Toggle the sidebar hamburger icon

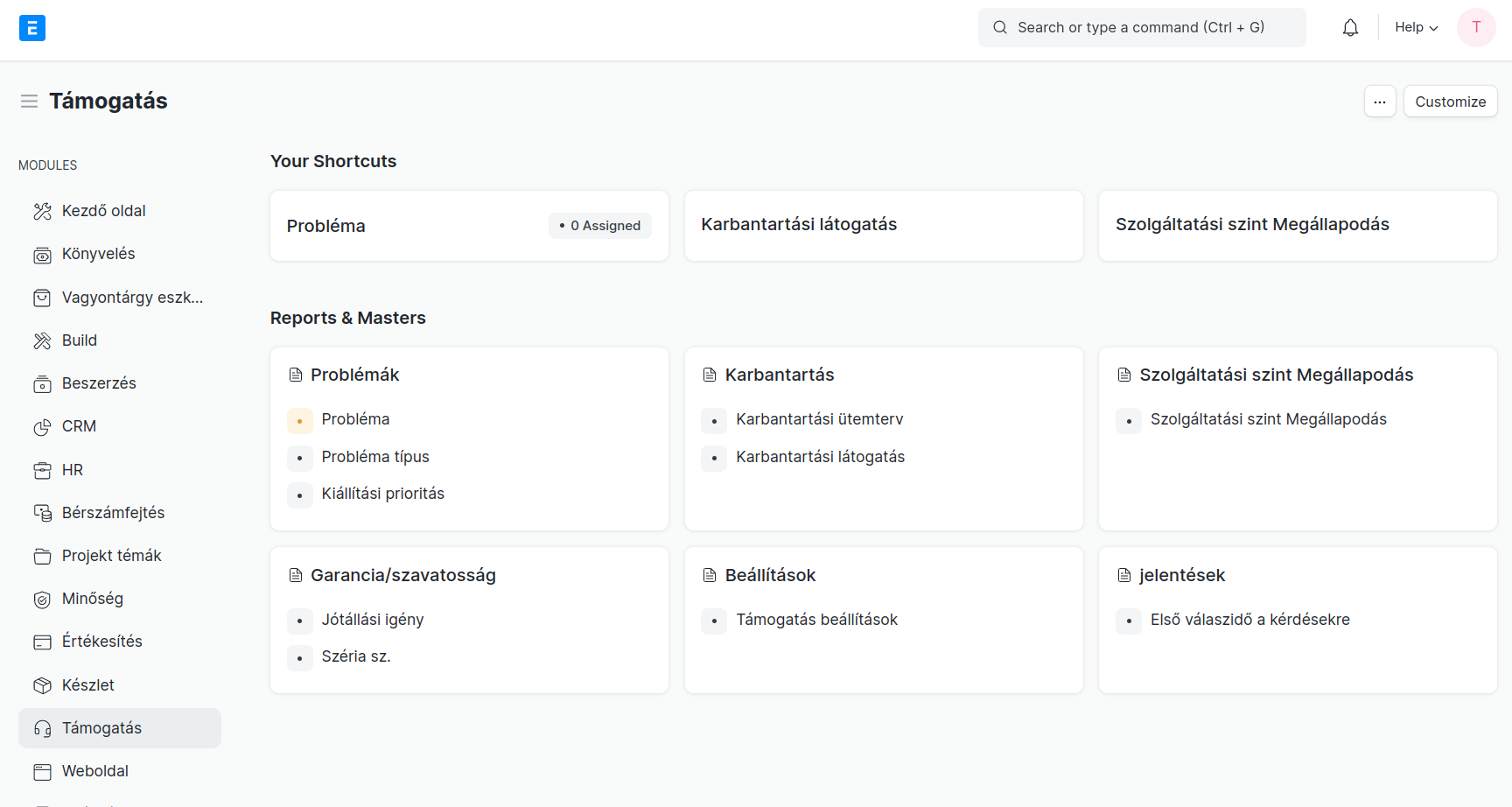29,102
